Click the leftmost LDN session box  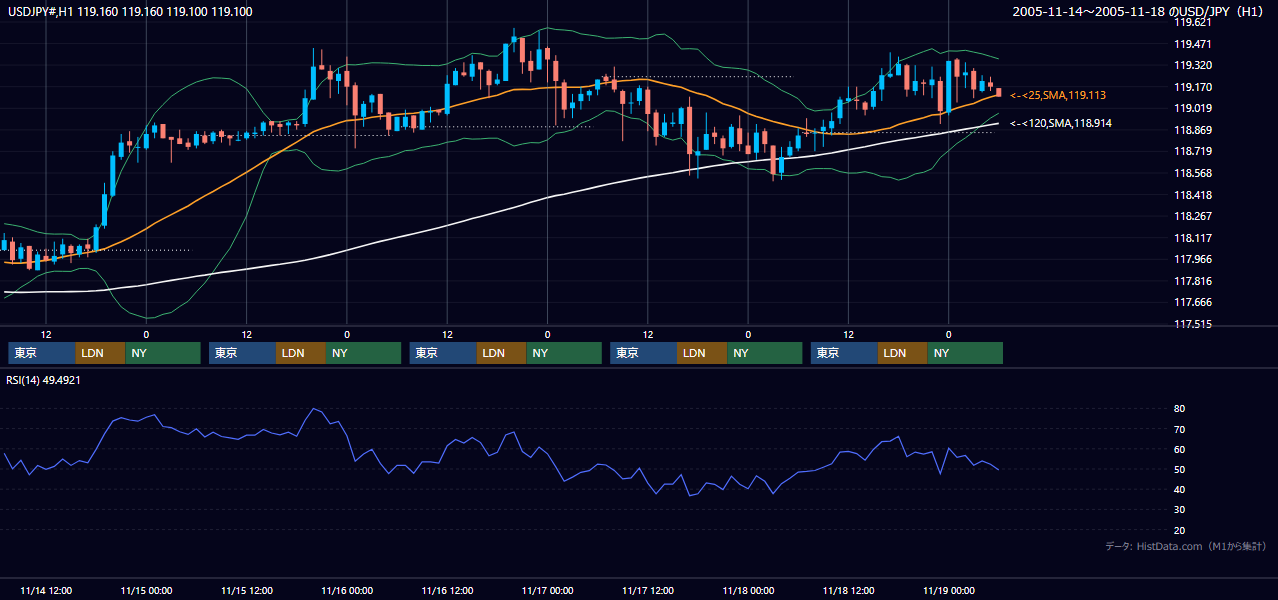[x=100, y=353]
